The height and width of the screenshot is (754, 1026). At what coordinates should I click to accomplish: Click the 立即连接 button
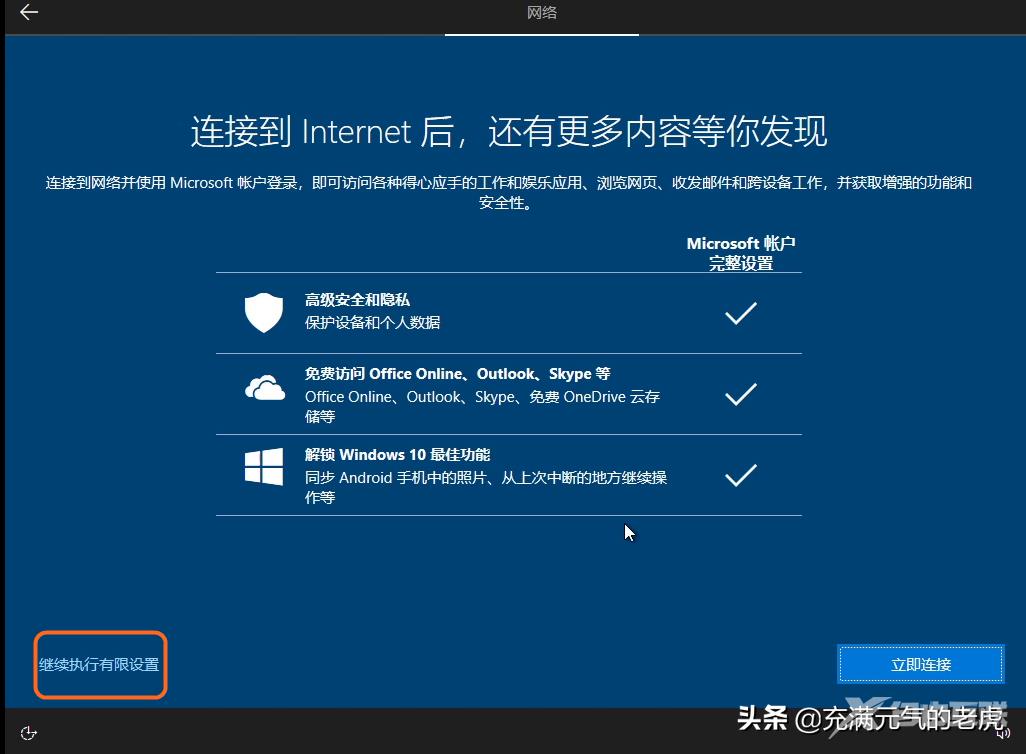tap(921, 664)
